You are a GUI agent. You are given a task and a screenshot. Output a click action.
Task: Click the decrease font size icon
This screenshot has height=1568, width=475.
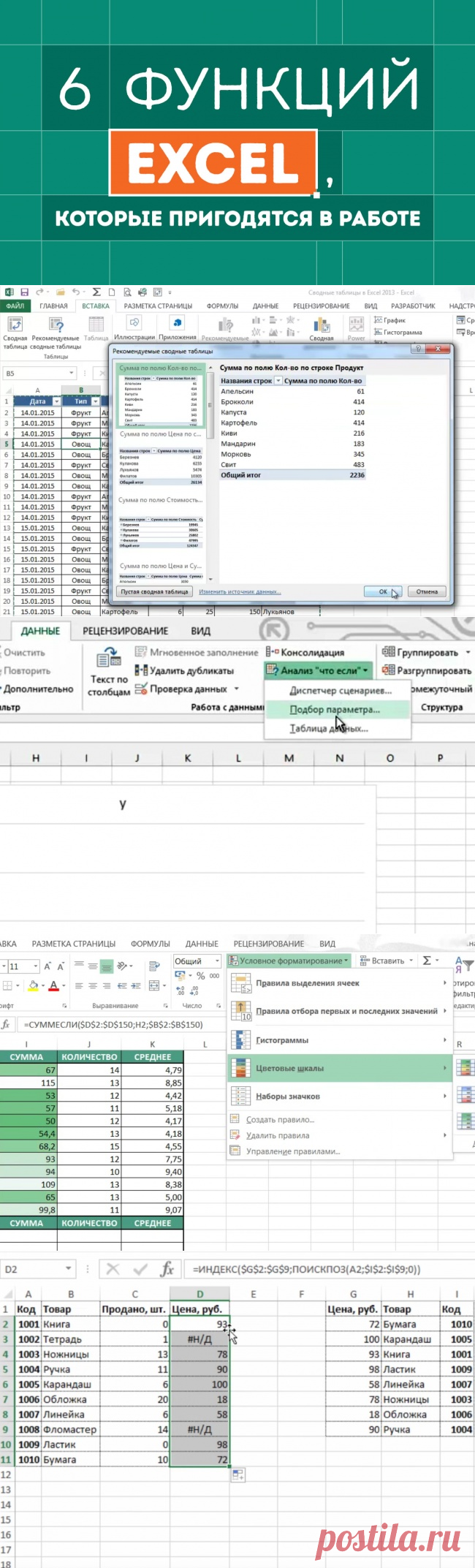(61, 966)
